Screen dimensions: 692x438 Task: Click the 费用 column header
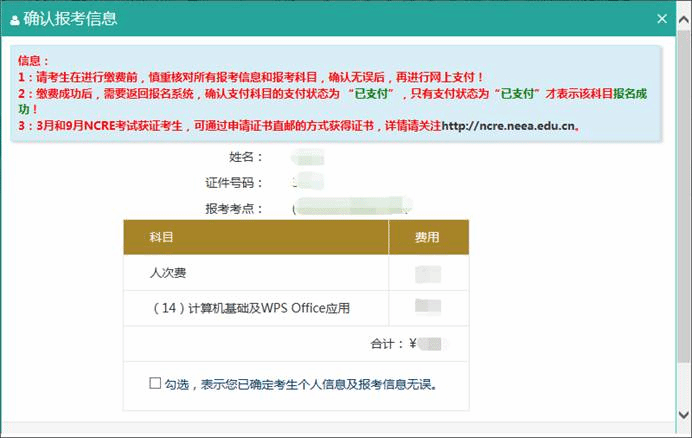pyautogui.click(x=427, y=238)
